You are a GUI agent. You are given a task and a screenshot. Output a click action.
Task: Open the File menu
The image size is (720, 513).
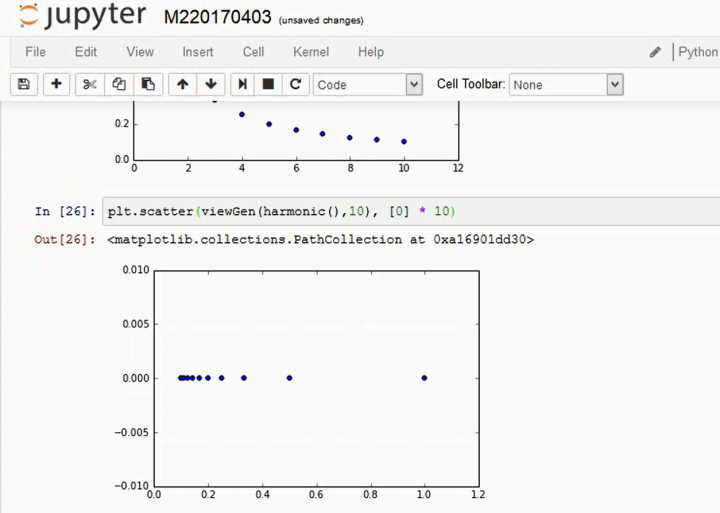click(35, 52)
